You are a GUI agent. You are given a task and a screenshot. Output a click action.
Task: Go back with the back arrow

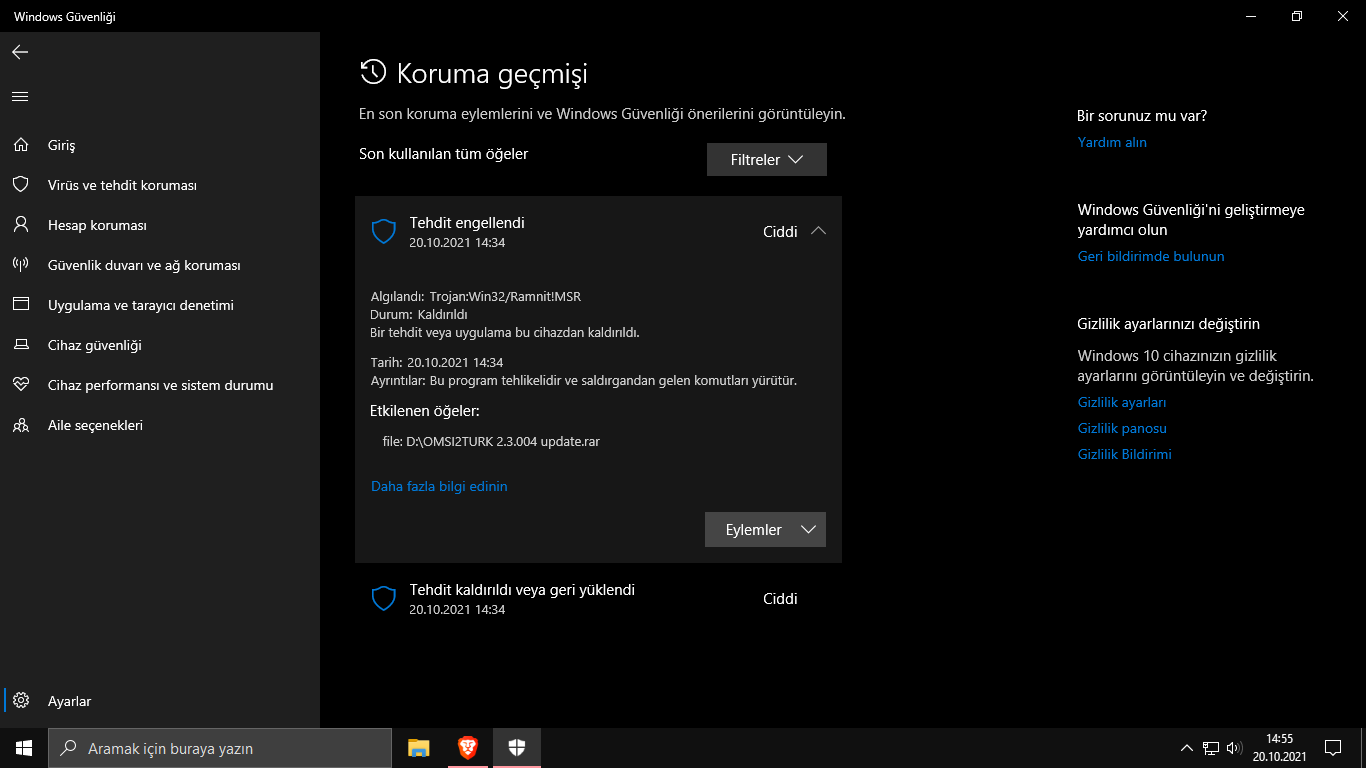[20, 52]
